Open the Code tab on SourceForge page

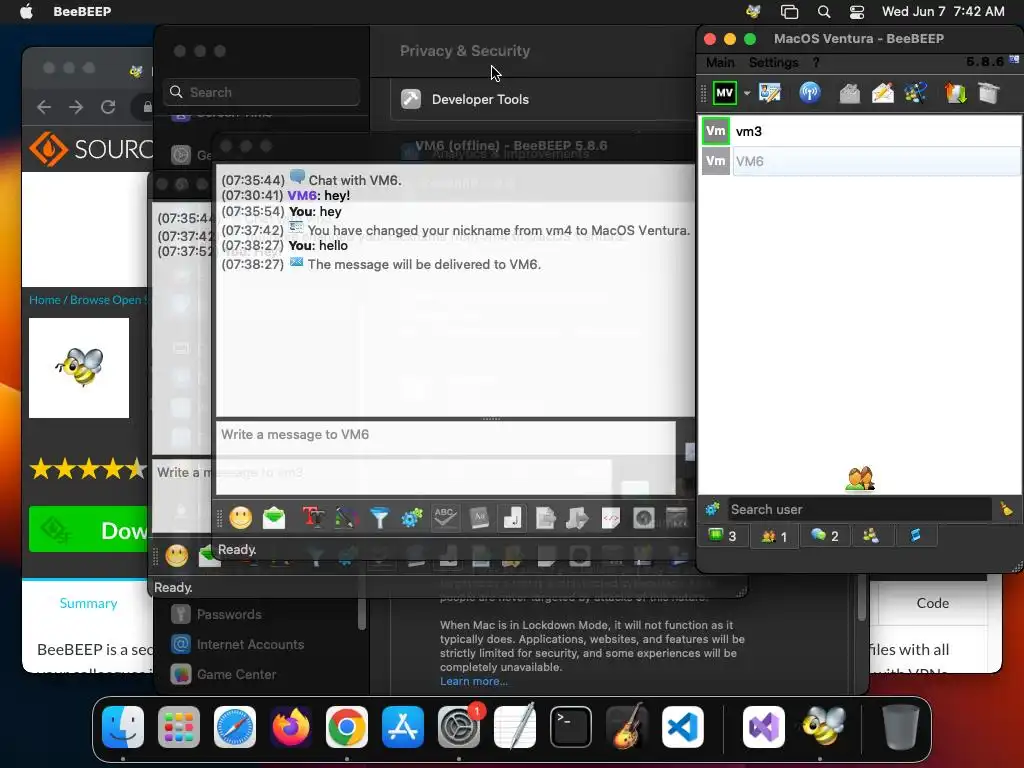click(x=933, y=603)
